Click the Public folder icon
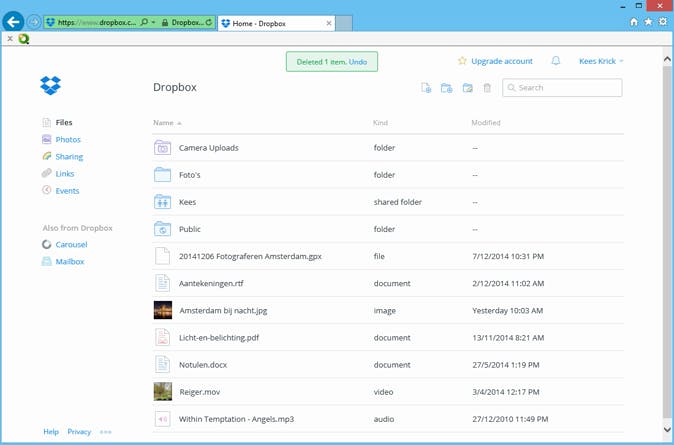The width and height of the screenshot is (674, 445). coord(162,229)
